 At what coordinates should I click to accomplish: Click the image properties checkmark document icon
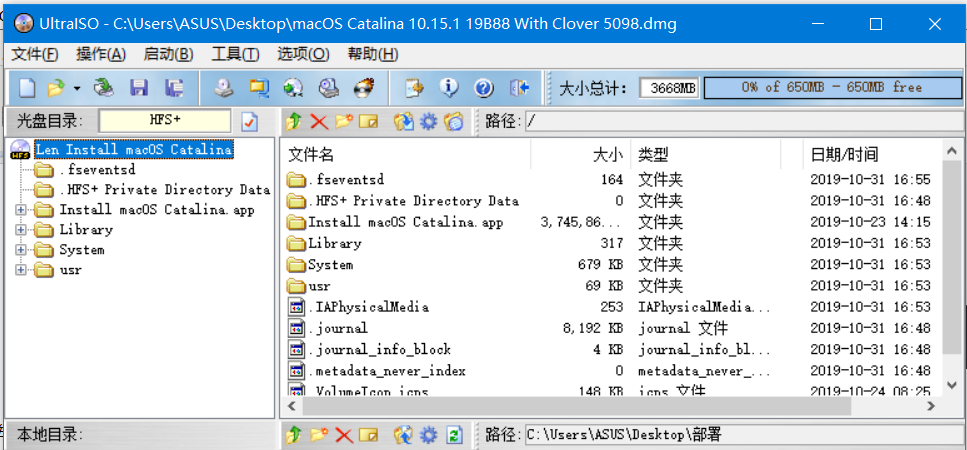pyautogui.click(x=249, y=122)
